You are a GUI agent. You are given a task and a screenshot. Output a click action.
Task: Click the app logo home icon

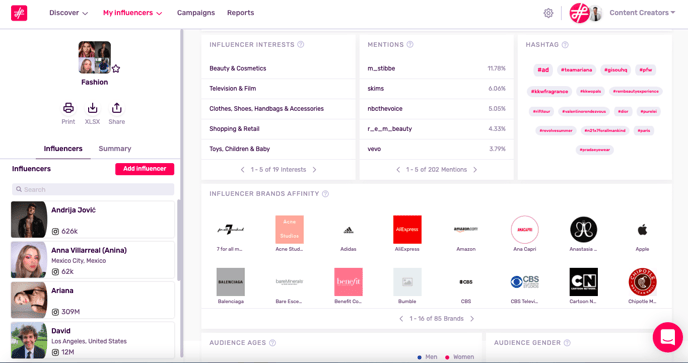19,13
